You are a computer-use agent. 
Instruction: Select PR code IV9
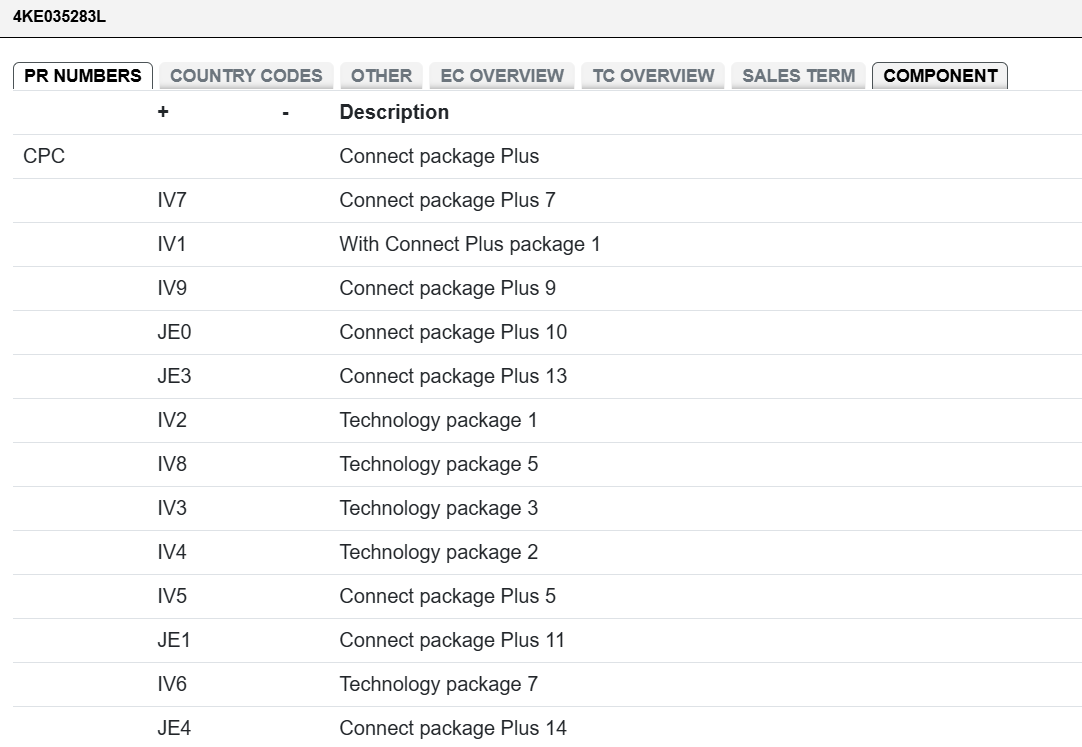pyautogui.click(x=172, y=288)
